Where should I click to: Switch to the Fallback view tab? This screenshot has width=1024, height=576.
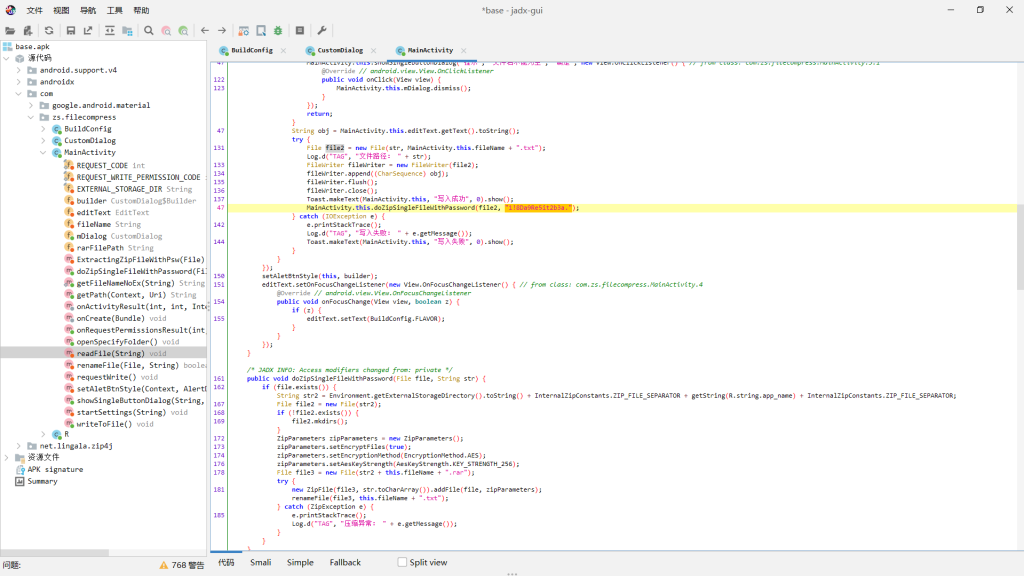pos(345,562)
